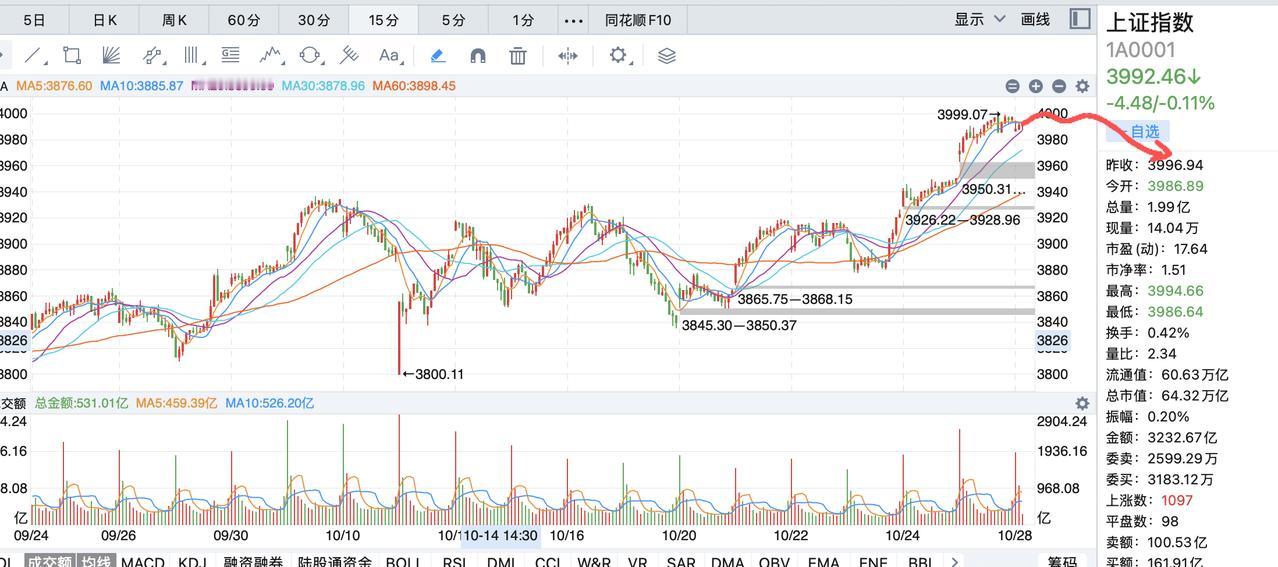
Task: Switch to the 周K chart tab
Action: pyautogui.click(x=174, y=19)
